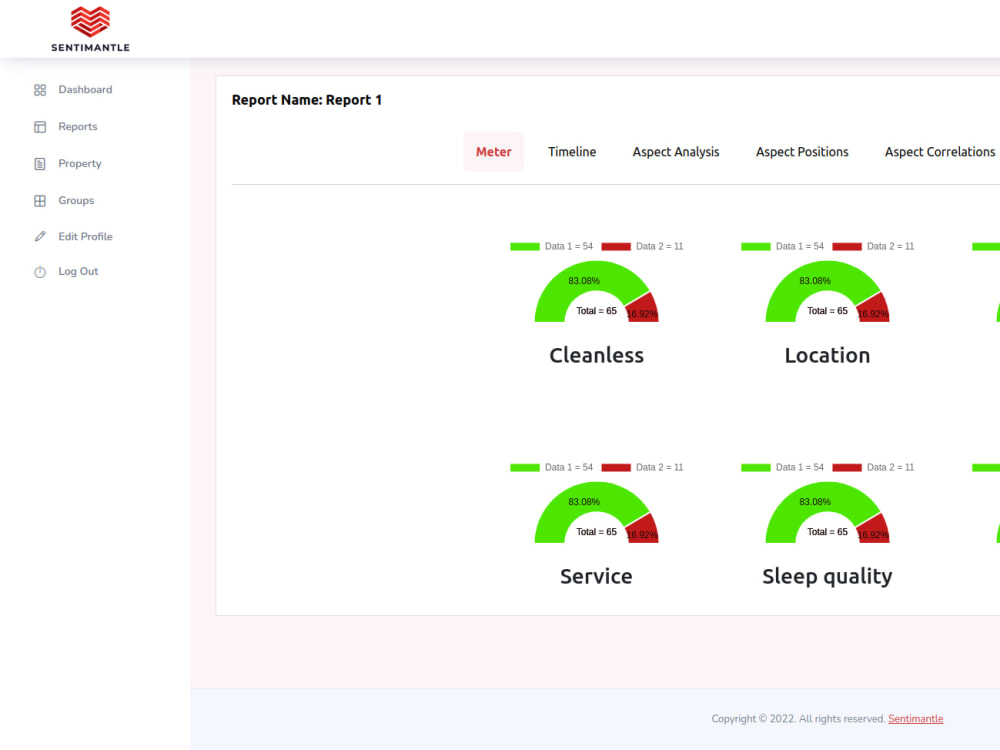
Task: Select the Meter tab
Action: (493, 151)
